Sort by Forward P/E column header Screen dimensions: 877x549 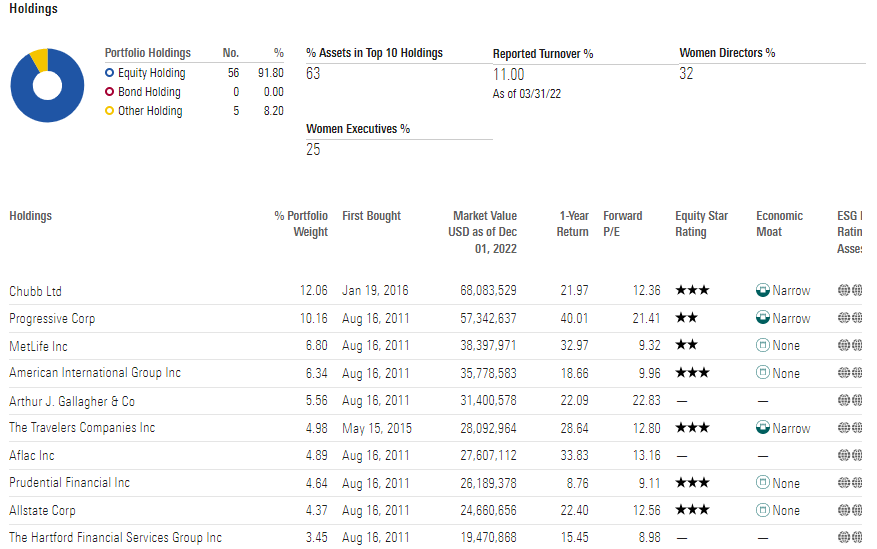point(623,224)
